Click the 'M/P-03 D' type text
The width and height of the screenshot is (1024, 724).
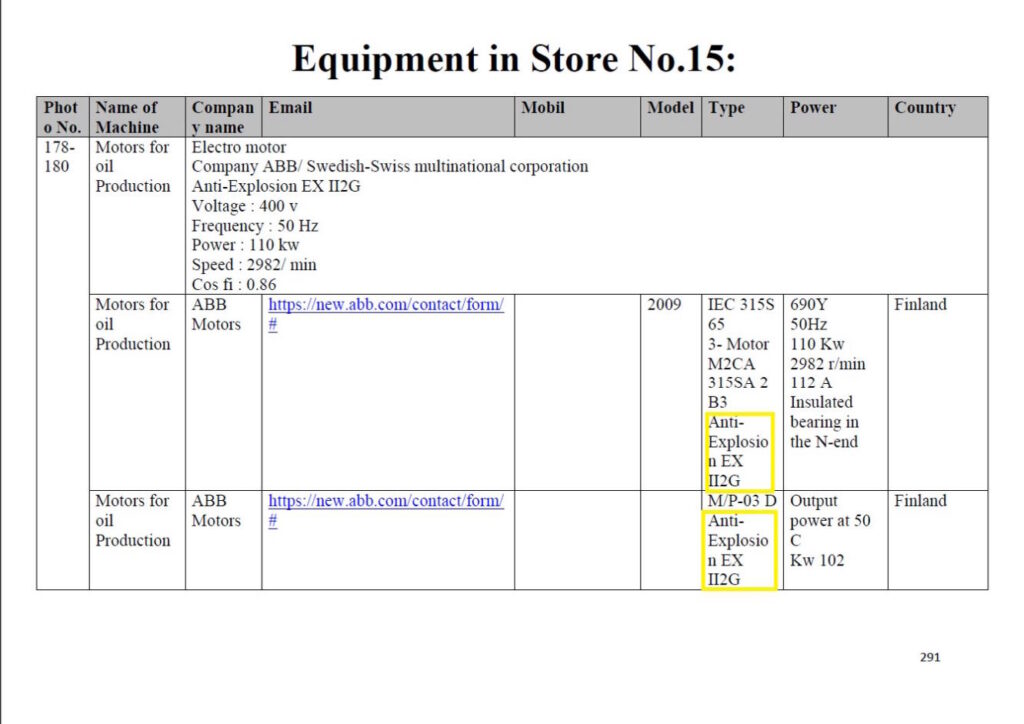click(742, 501)
